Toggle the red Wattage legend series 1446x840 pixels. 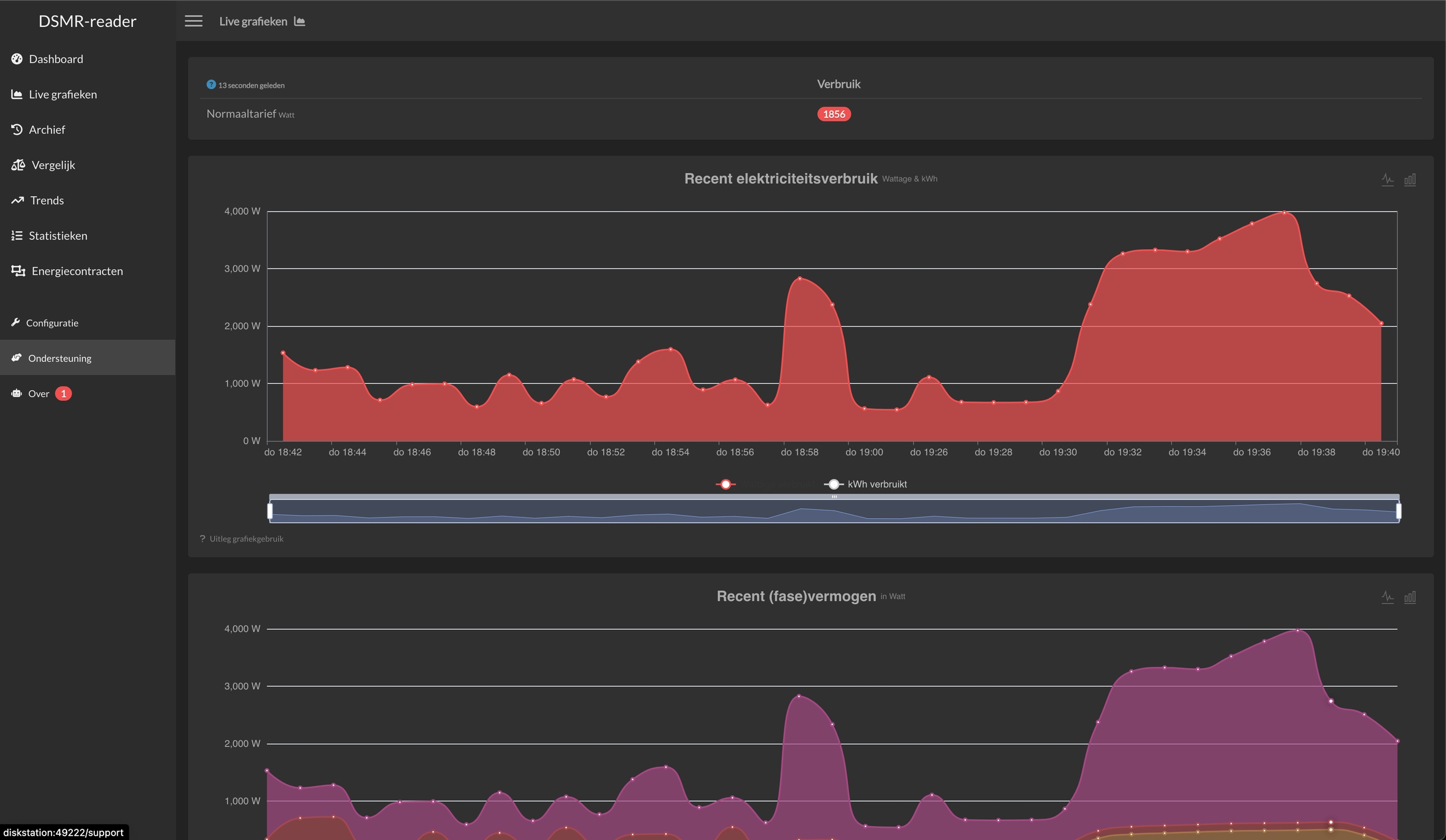(x=726, y=484)
